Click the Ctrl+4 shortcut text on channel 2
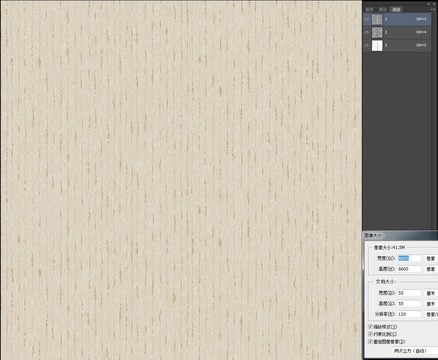 (x=421, y=32)
